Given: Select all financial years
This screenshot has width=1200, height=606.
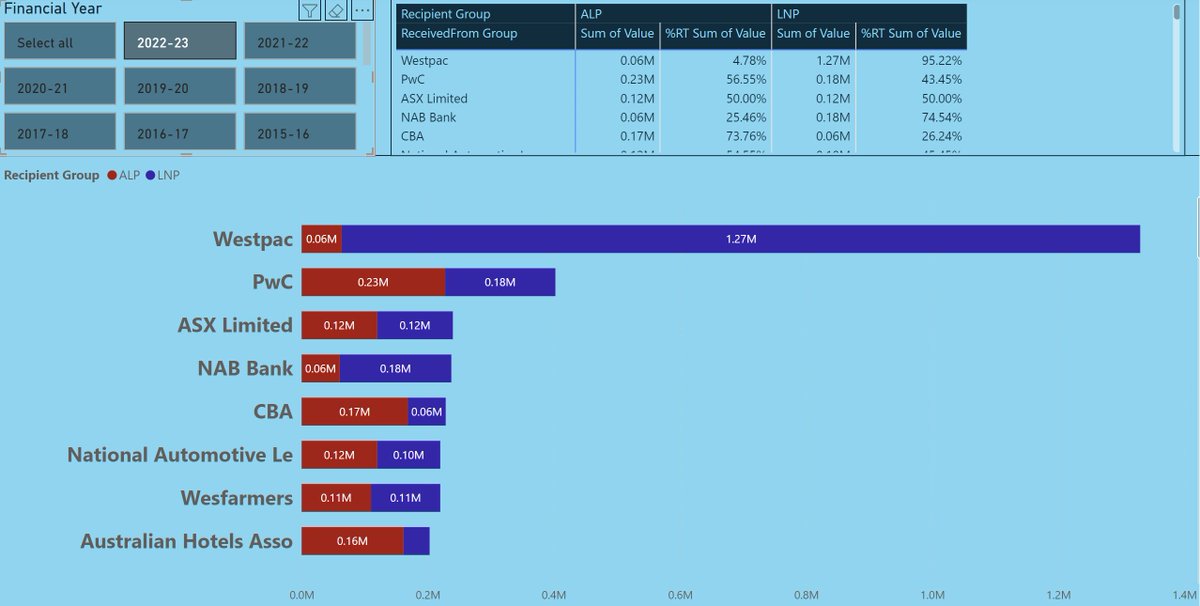Looking at the screenshot, I should click(59, 43).
